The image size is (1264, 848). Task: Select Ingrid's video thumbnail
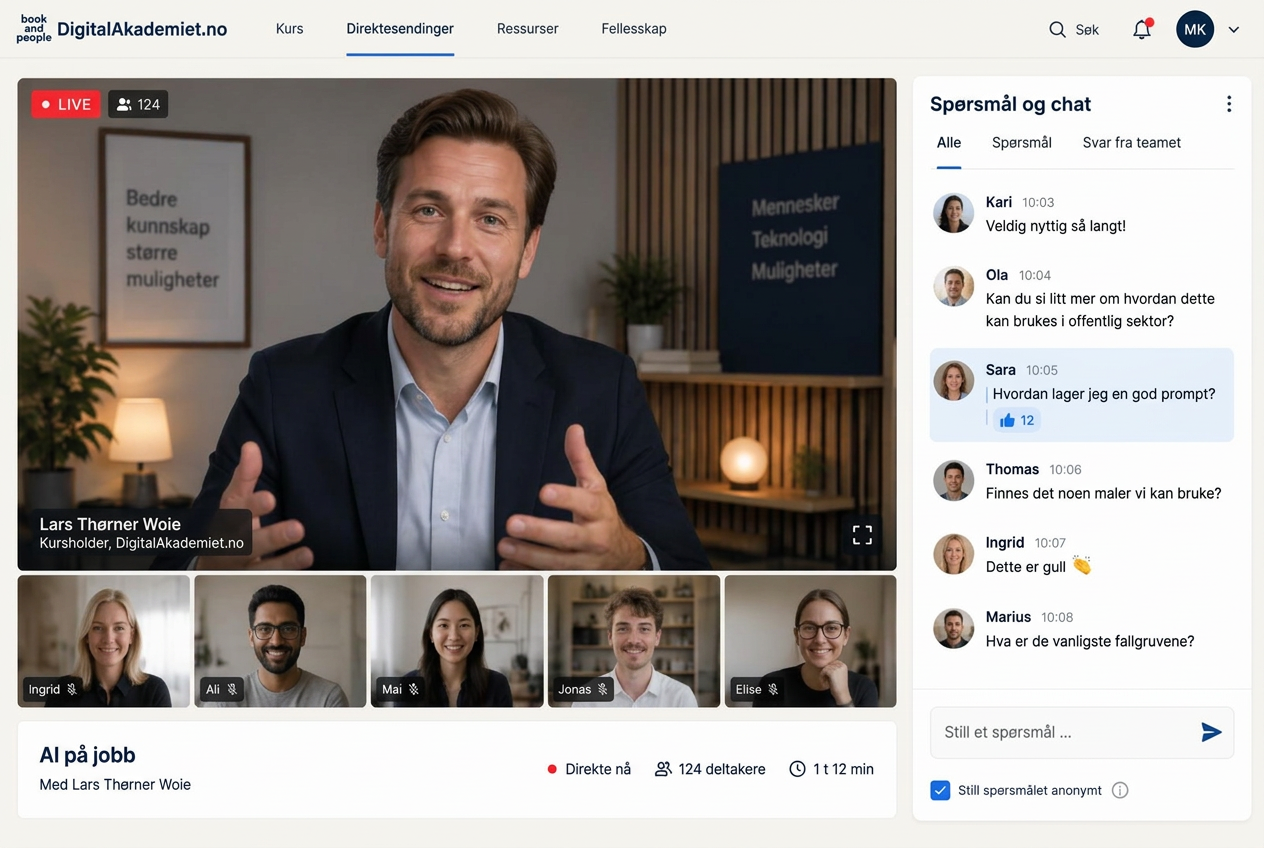pyautogui.click(x=103, y=641)
